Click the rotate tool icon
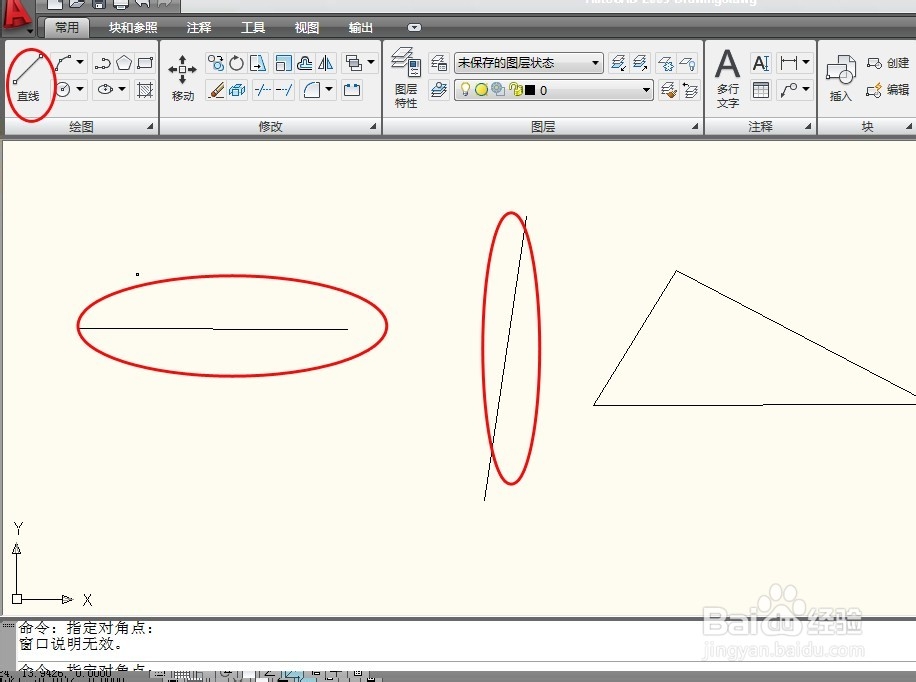Image resolution: width=916 pixels, height=682 pixels. click(237, 63)
